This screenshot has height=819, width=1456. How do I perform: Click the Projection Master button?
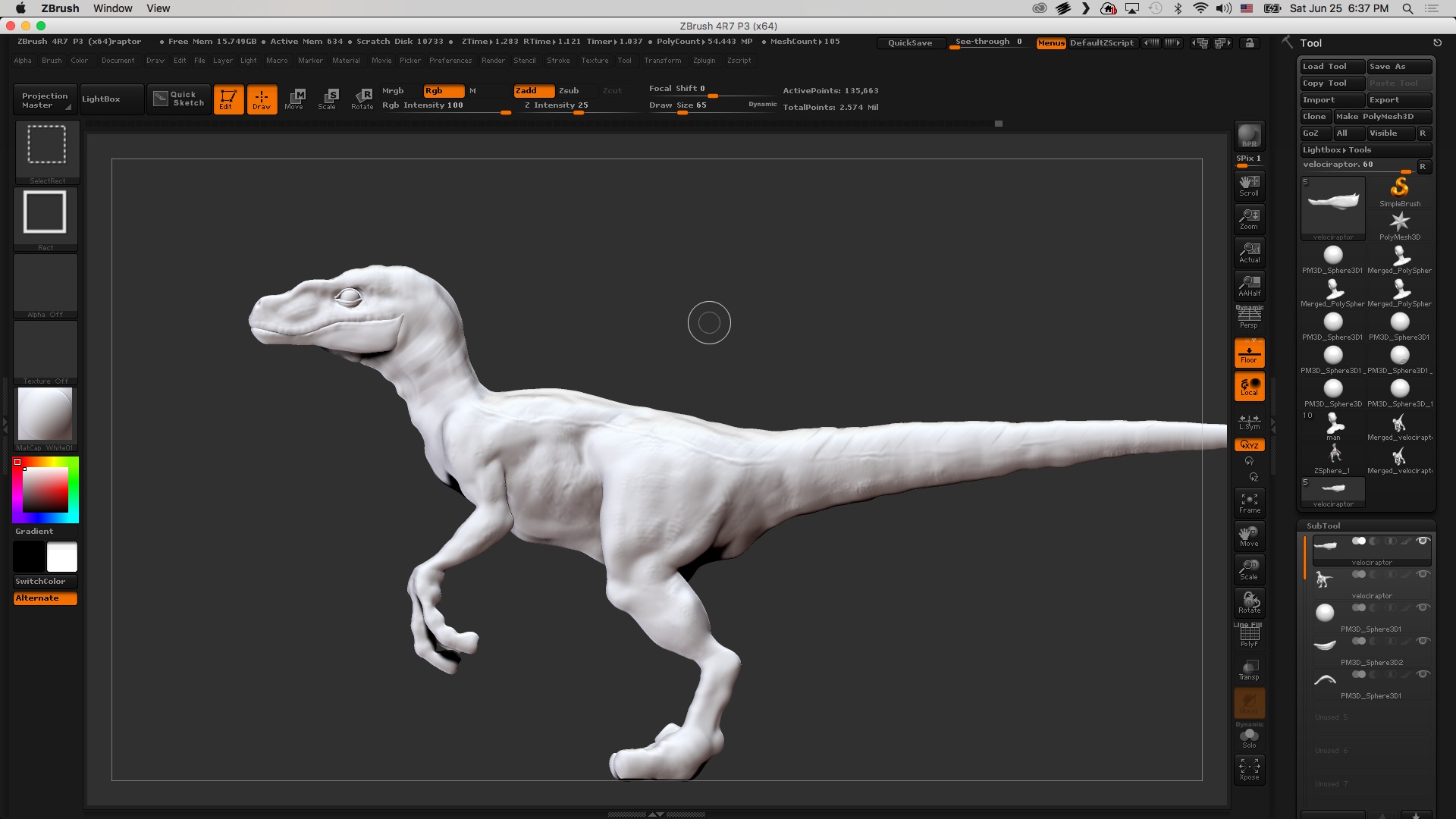(45, 99)
